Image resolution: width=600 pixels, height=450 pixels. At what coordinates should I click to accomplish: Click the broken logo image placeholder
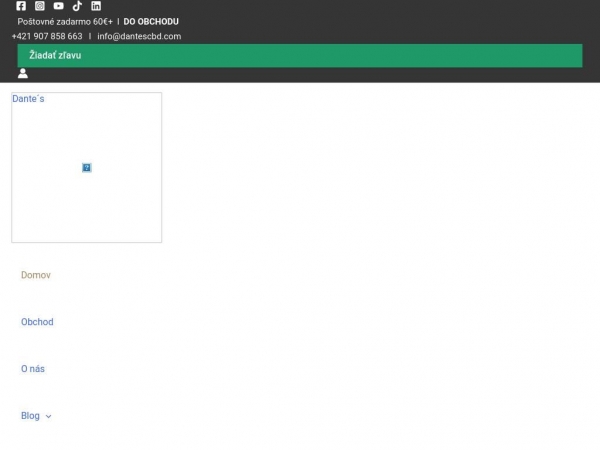[x=87, y=168]
